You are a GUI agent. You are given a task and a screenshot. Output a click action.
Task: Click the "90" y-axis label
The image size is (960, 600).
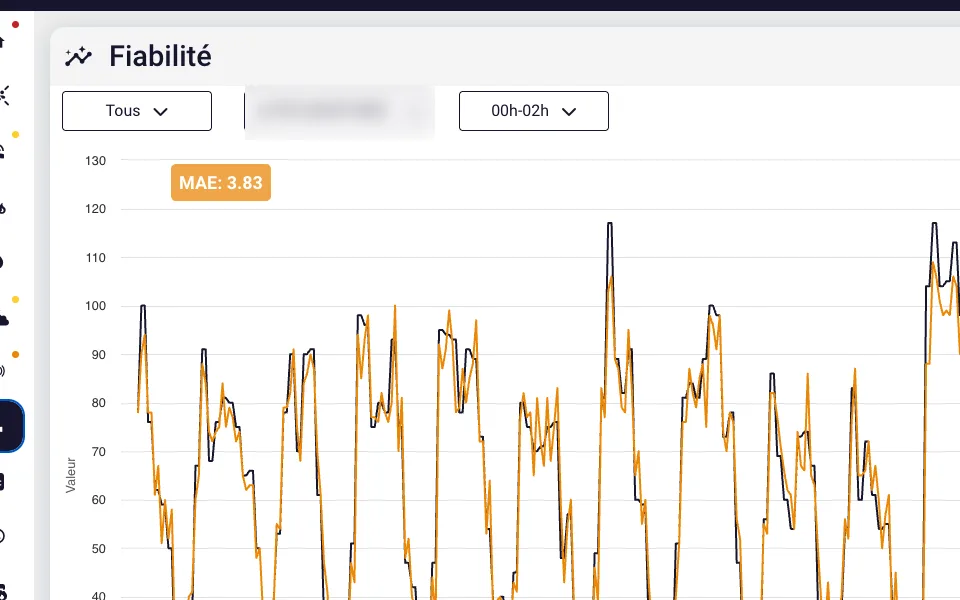(99, 354)
